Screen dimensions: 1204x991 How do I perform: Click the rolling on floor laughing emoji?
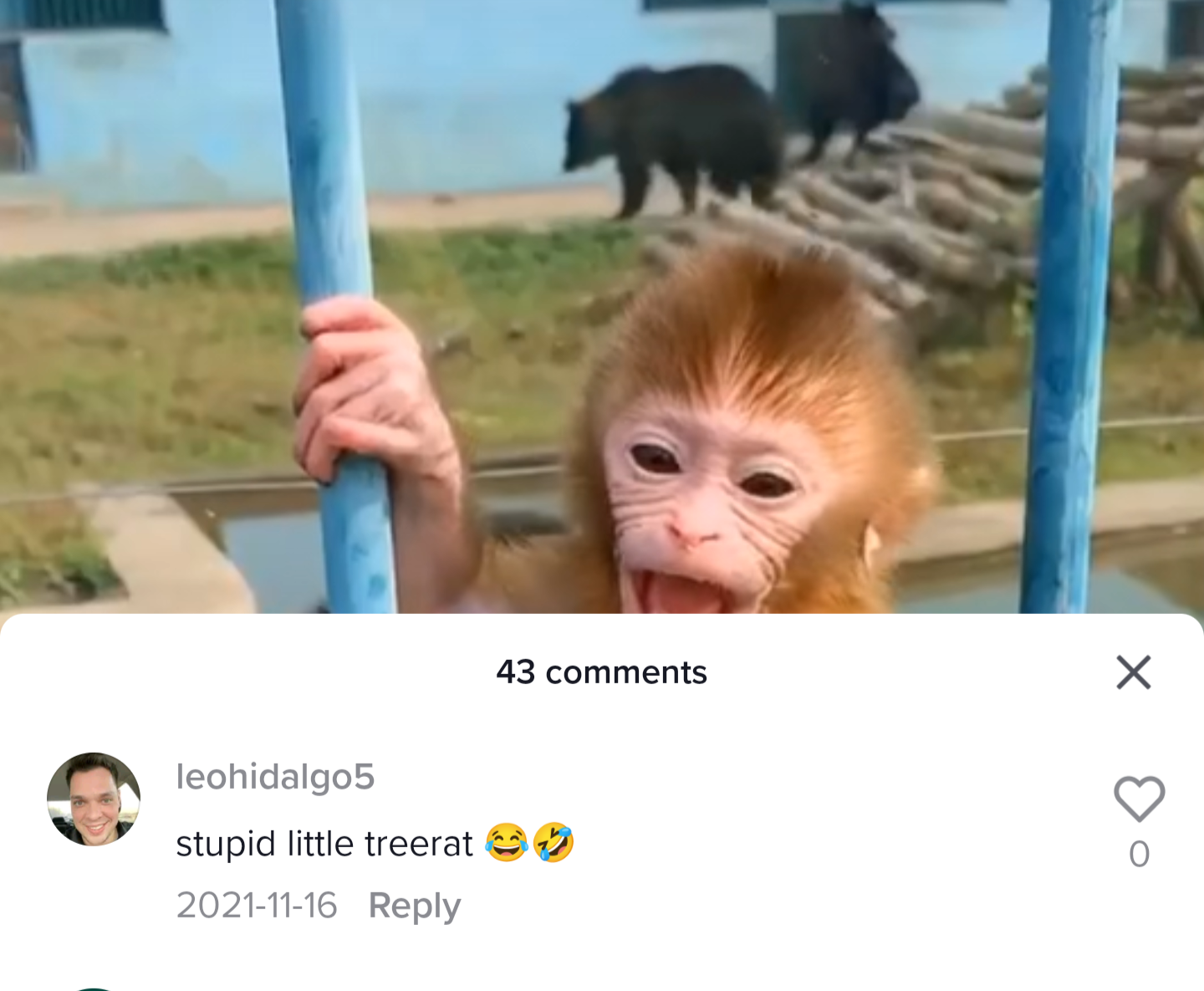[554, 843]
